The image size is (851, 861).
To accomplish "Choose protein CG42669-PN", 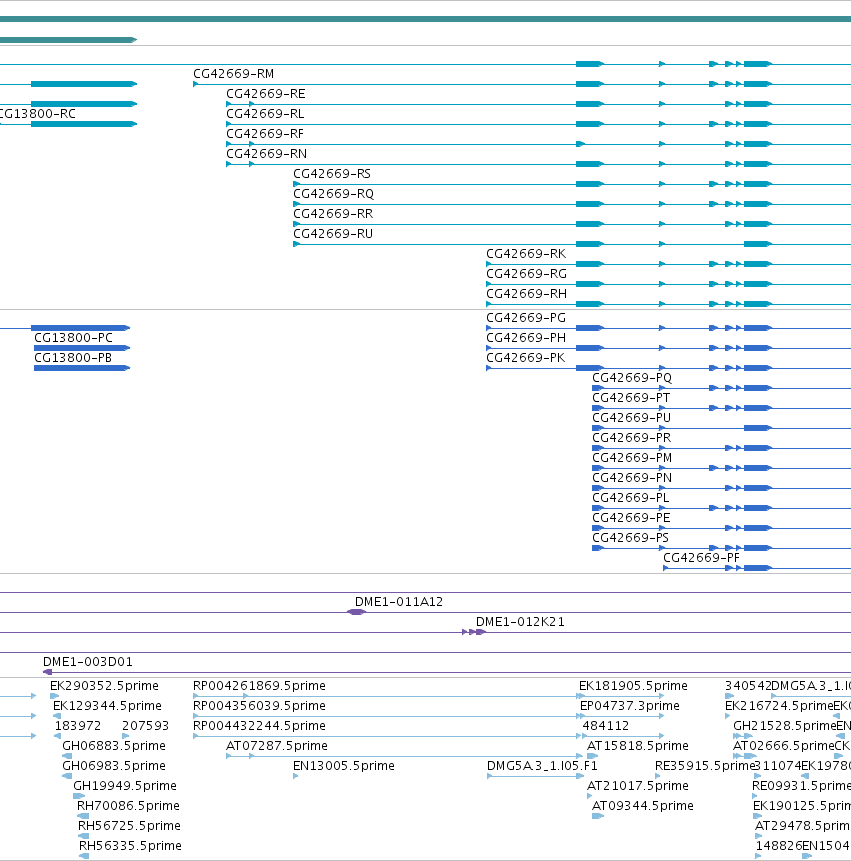I will click(x=632, y=478).
